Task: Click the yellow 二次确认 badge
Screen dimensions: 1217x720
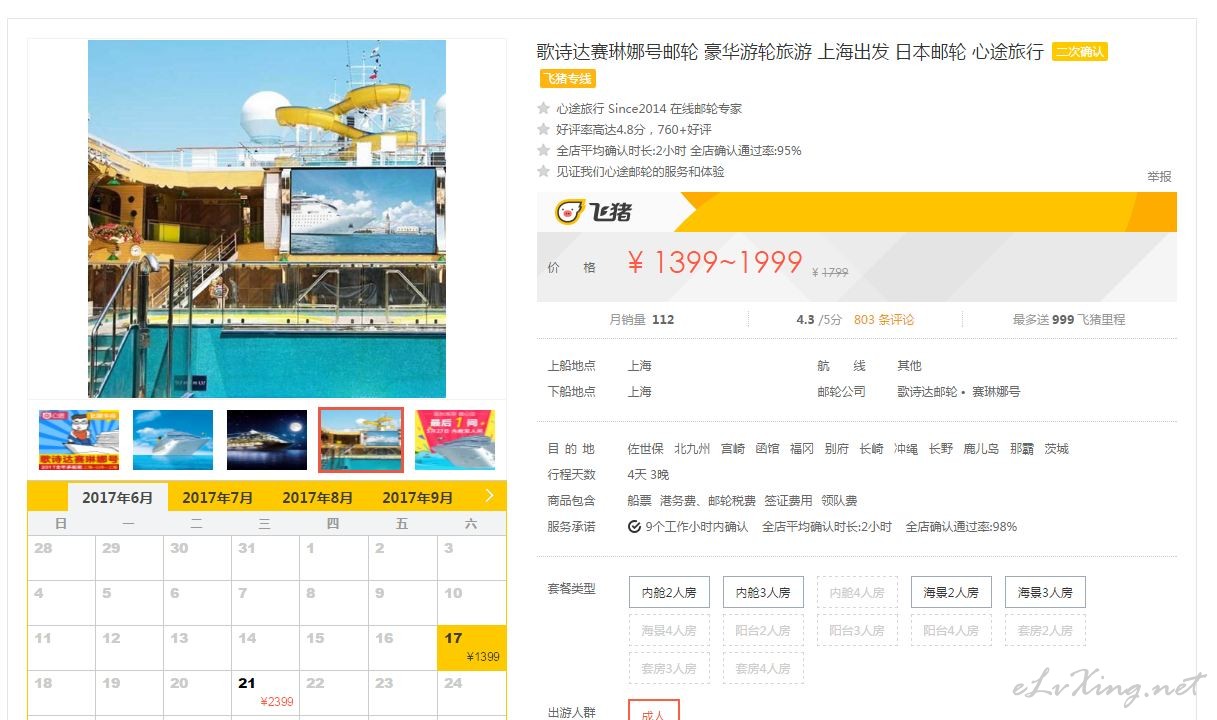Action: coord(1080,52)
